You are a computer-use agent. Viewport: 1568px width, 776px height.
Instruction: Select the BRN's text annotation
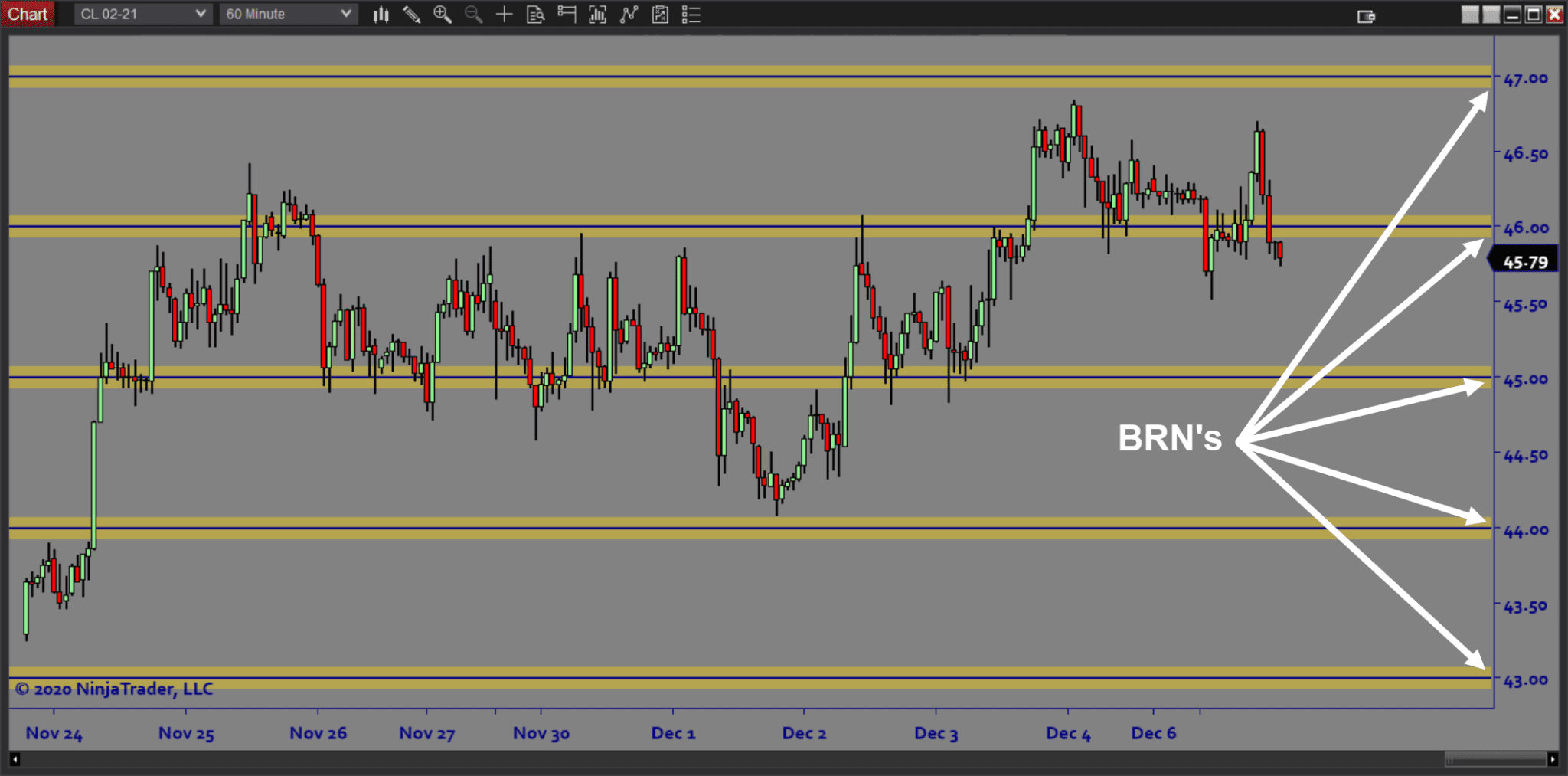pyautogui.click(x=1169, y=439)
